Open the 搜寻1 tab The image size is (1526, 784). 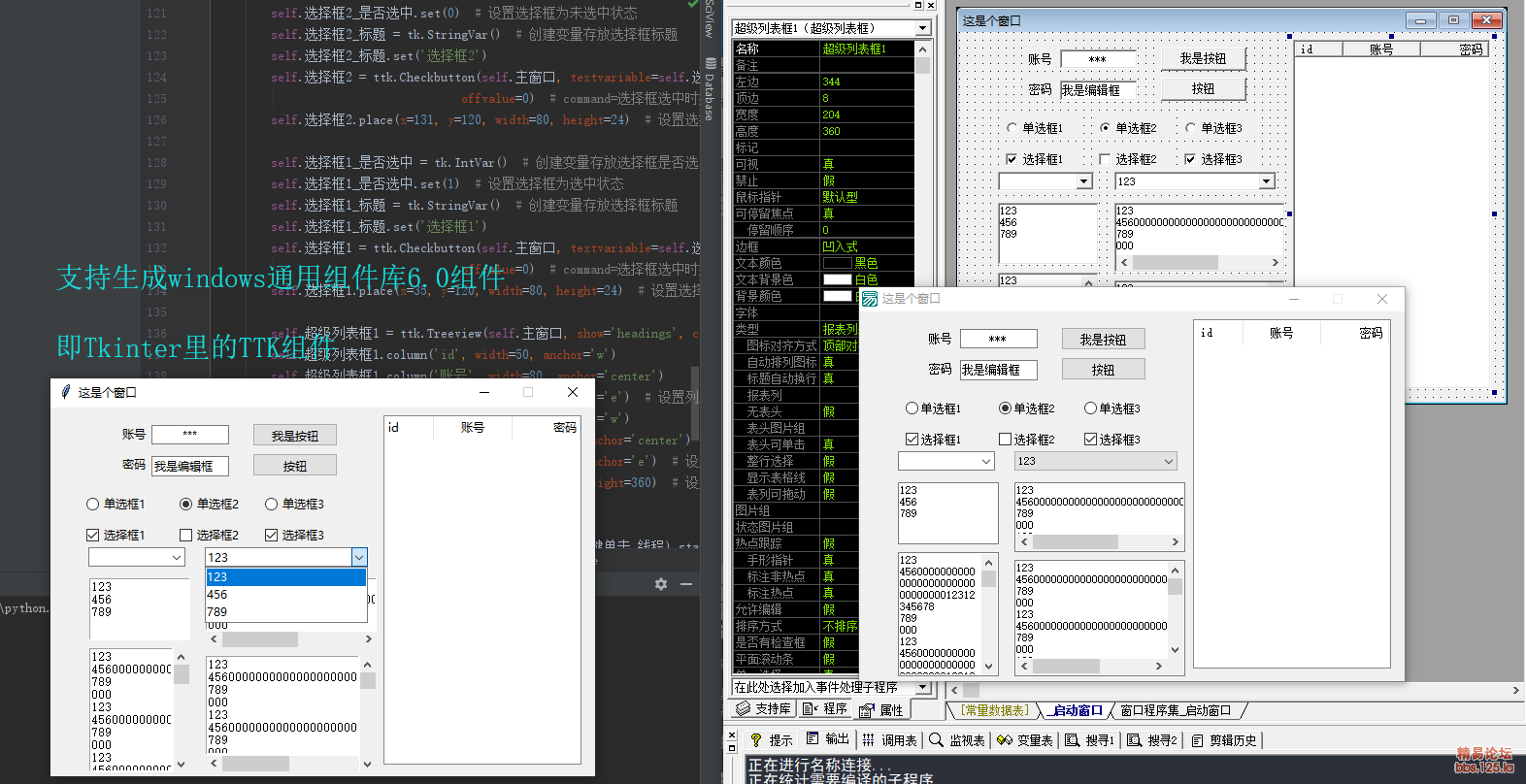(1090, 740)
